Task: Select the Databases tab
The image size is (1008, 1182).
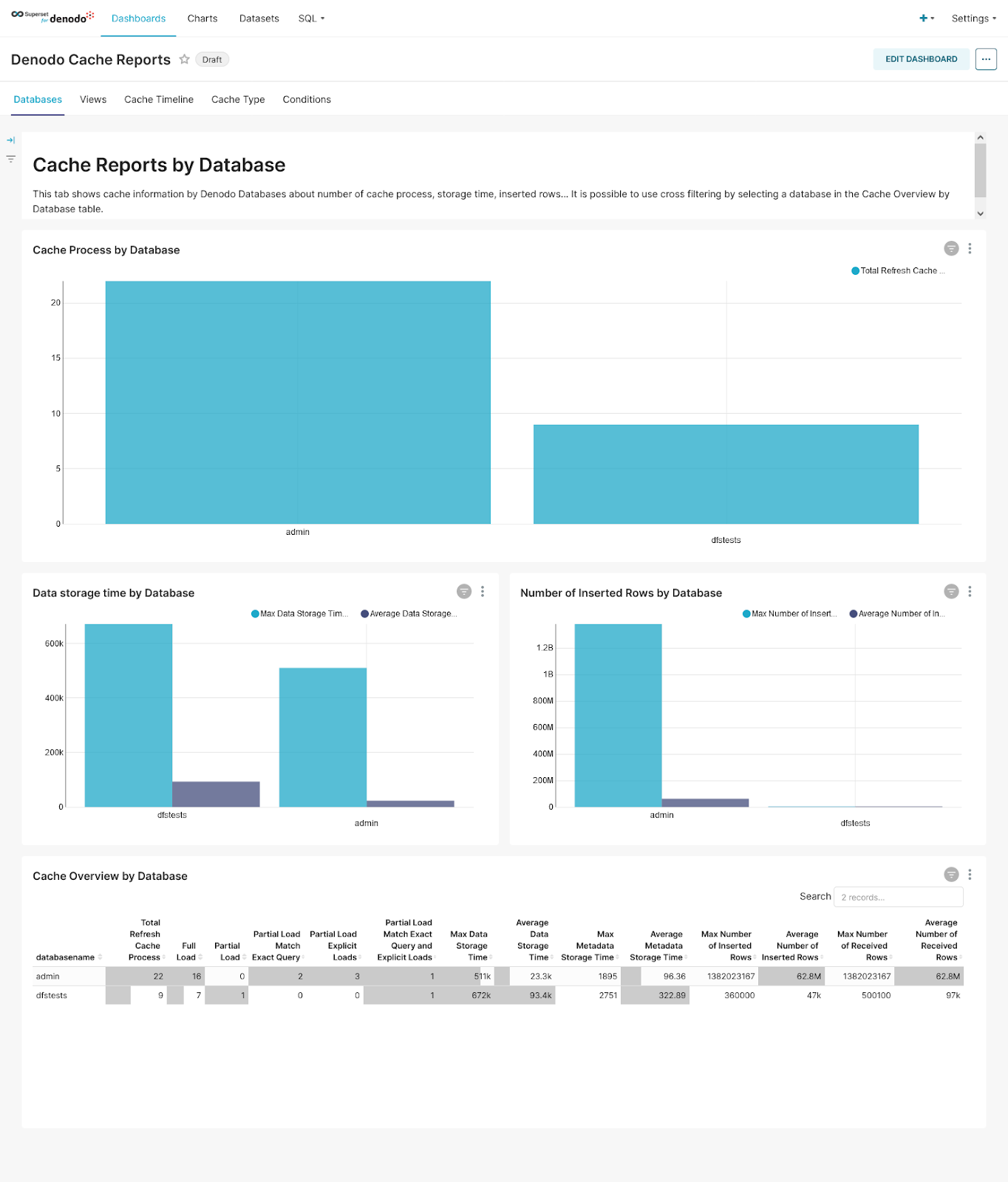Action: [38, 100]
